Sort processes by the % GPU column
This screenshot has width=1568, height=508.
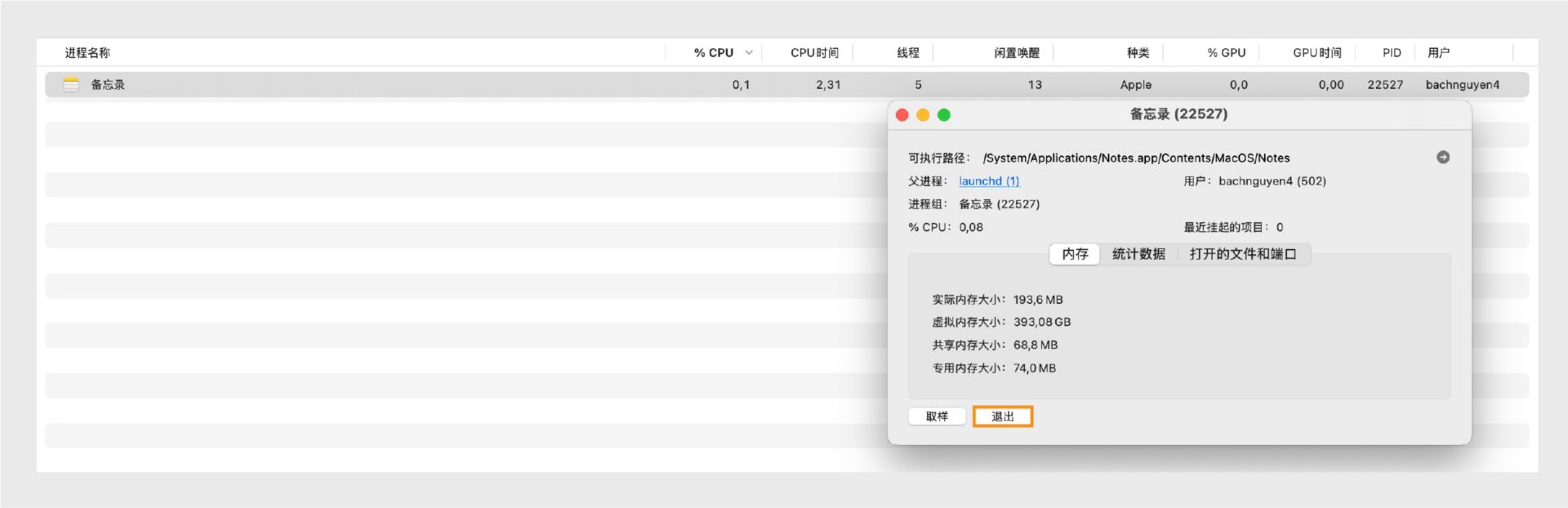[x=1226, y=53]
